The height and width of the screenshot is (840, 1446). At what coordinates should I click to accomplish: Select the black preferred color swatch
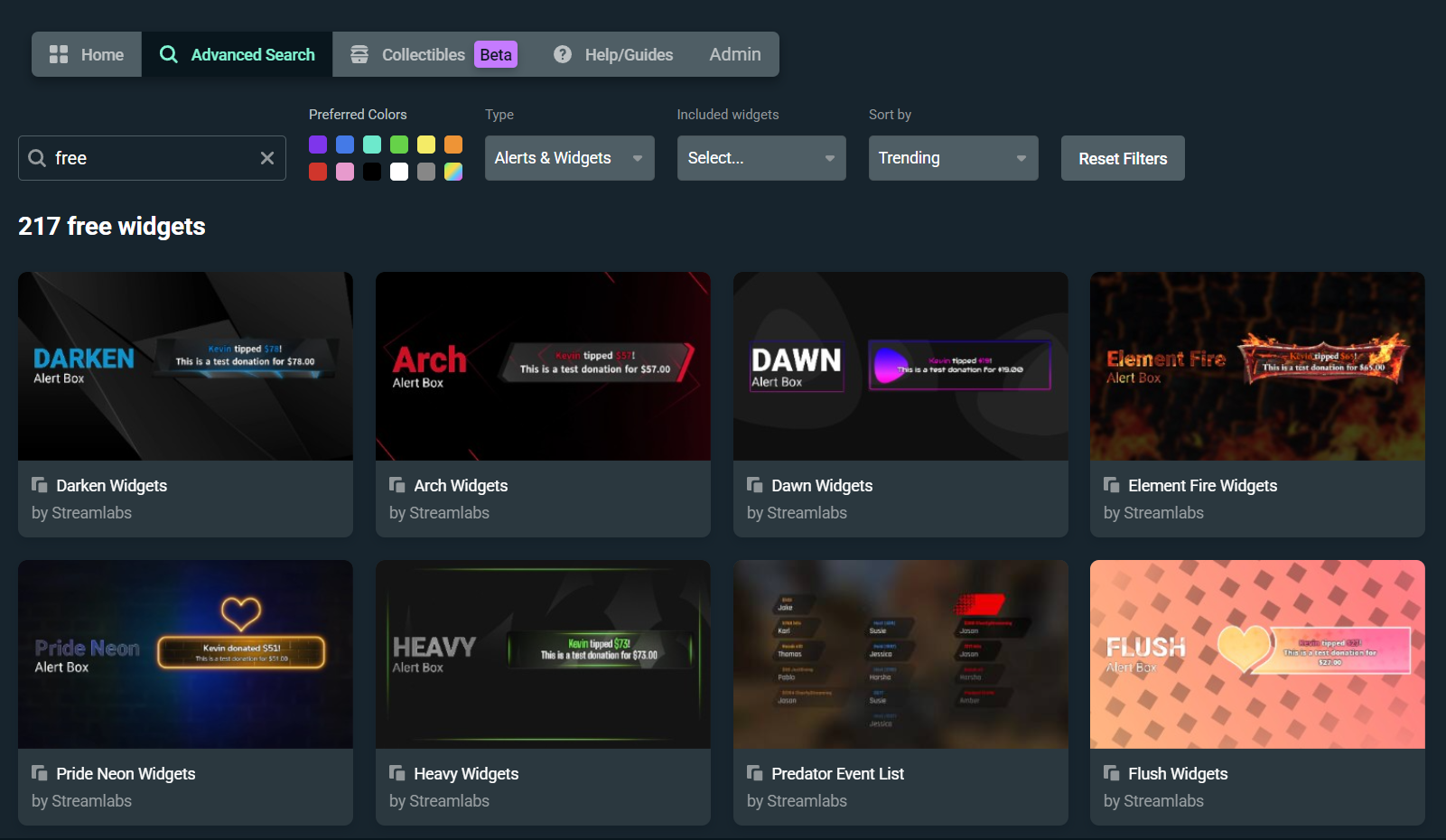(372, 172)
